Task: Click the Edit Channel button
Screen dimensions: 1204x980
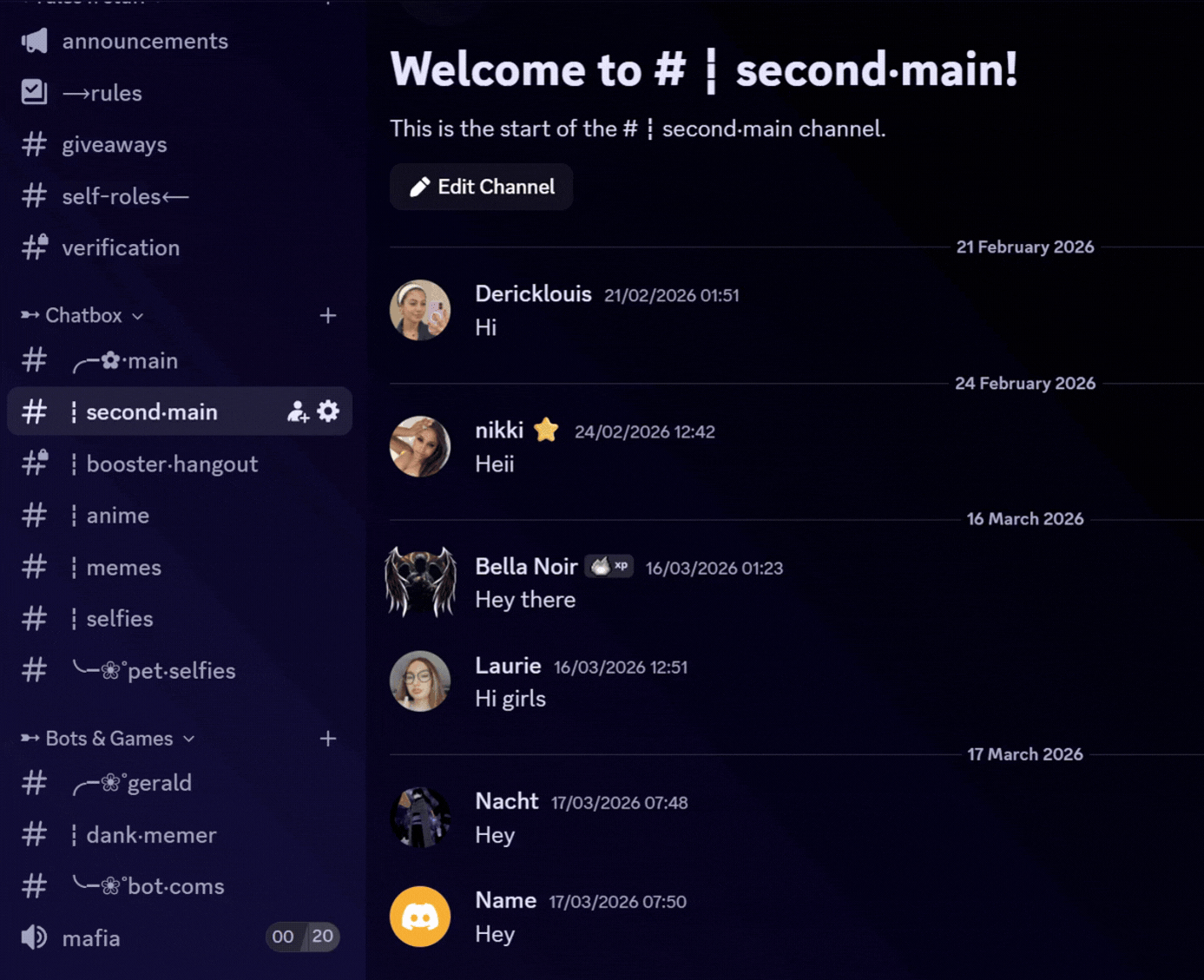Action: tap(481, 187)
